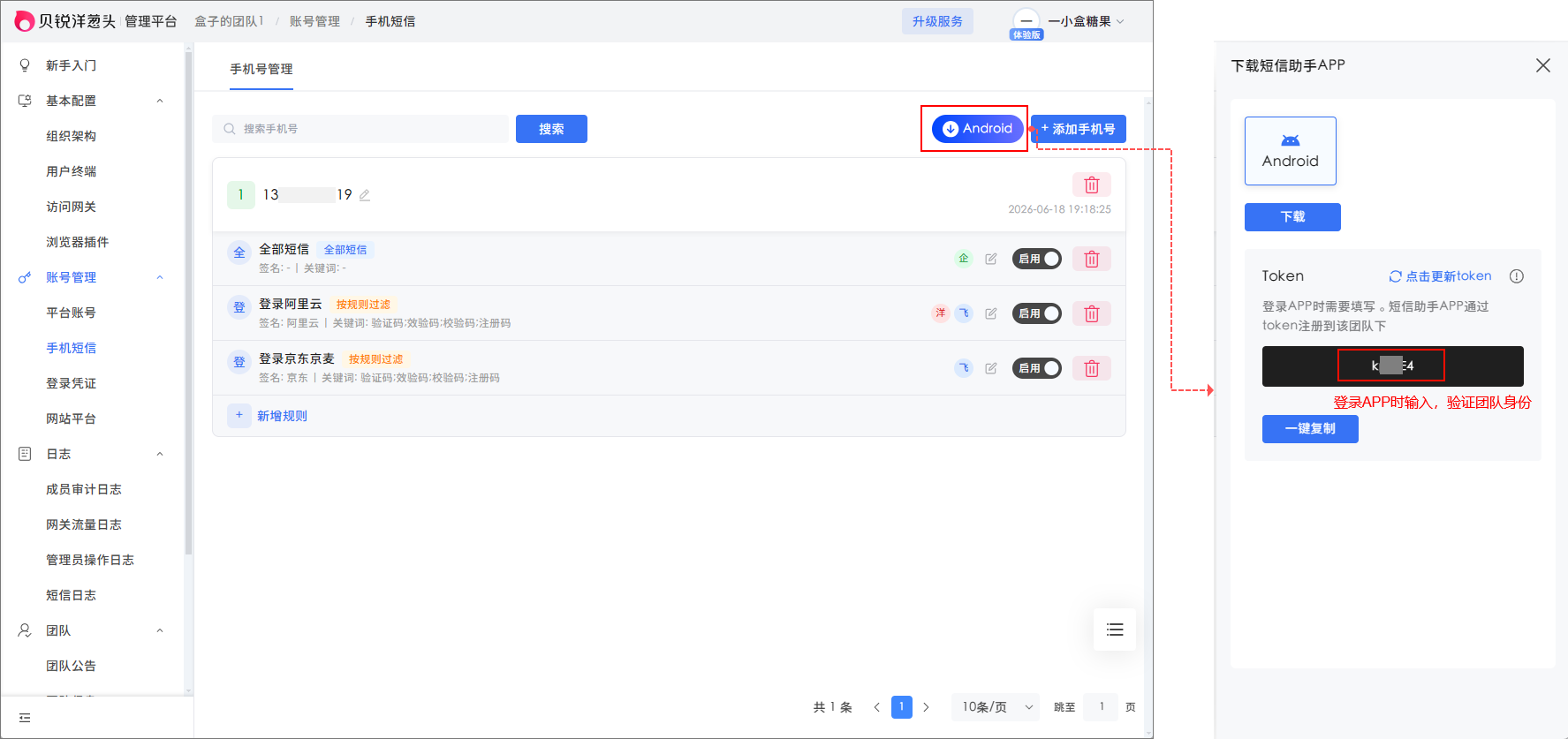This screenshot has height=739, width=1568.
Task: Click the 下载 download button
Action: [1292, 217]
